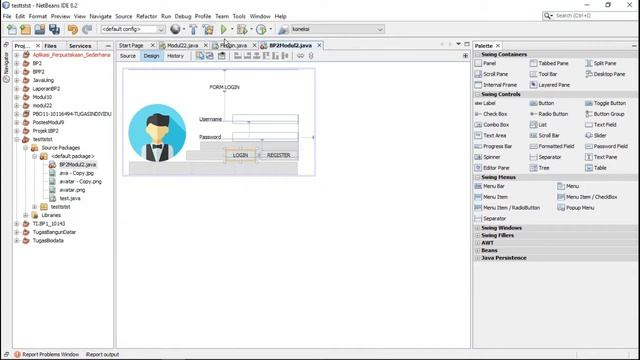
Task: Click the Profile Project toolbar icon
Action: (x=261, y=29)
